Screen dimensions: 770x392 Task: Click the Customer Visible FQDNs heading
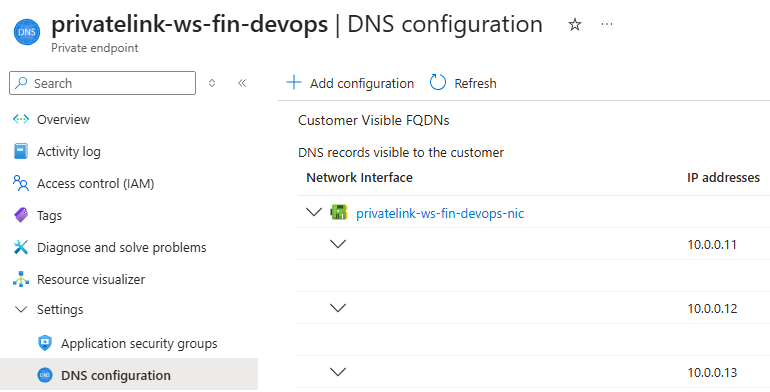(x=374, y=120)
